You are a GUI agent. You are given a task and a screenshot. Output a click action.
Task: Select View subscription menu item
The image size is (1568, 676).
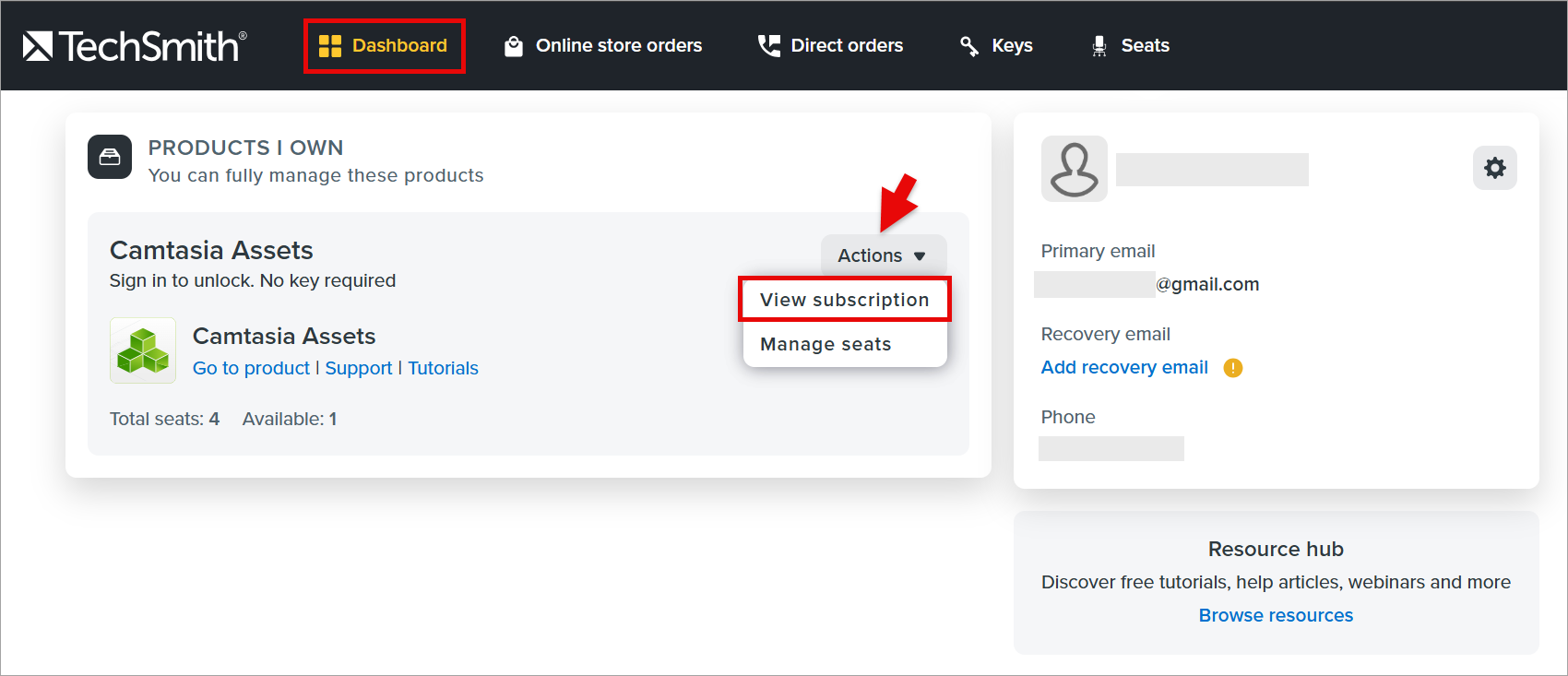pyautogui.click(x=844, y=300)
